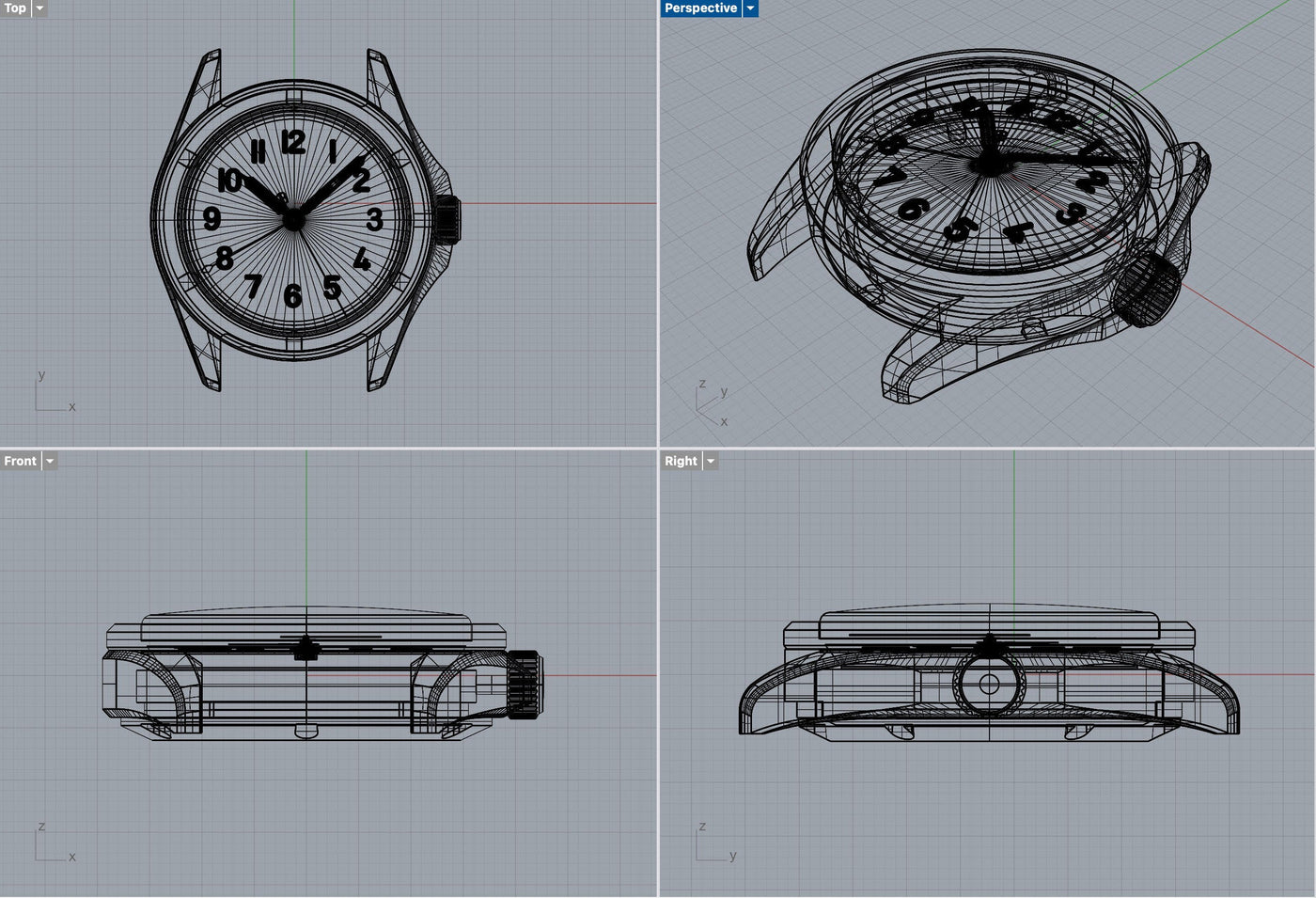Select the watch crown in Top viewport

447,220
